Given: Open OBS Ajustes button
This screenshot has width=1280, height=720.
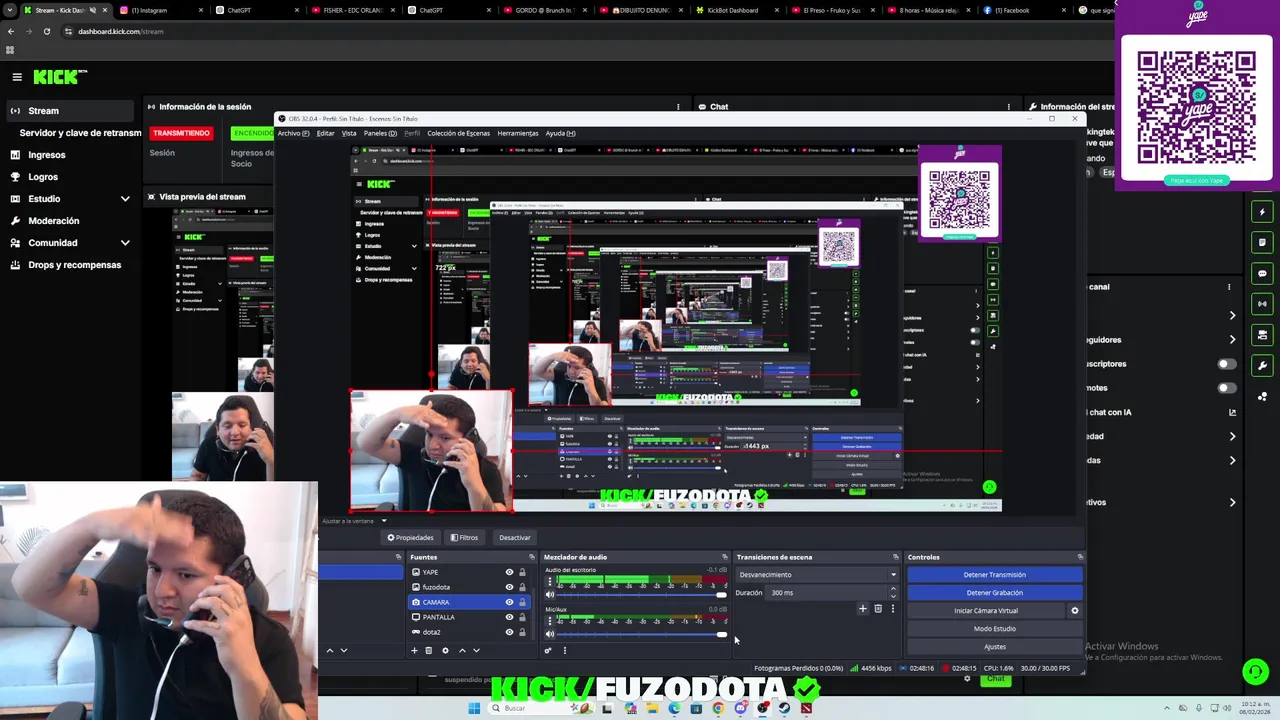Looking at the screenshot, I should [994, 647].
